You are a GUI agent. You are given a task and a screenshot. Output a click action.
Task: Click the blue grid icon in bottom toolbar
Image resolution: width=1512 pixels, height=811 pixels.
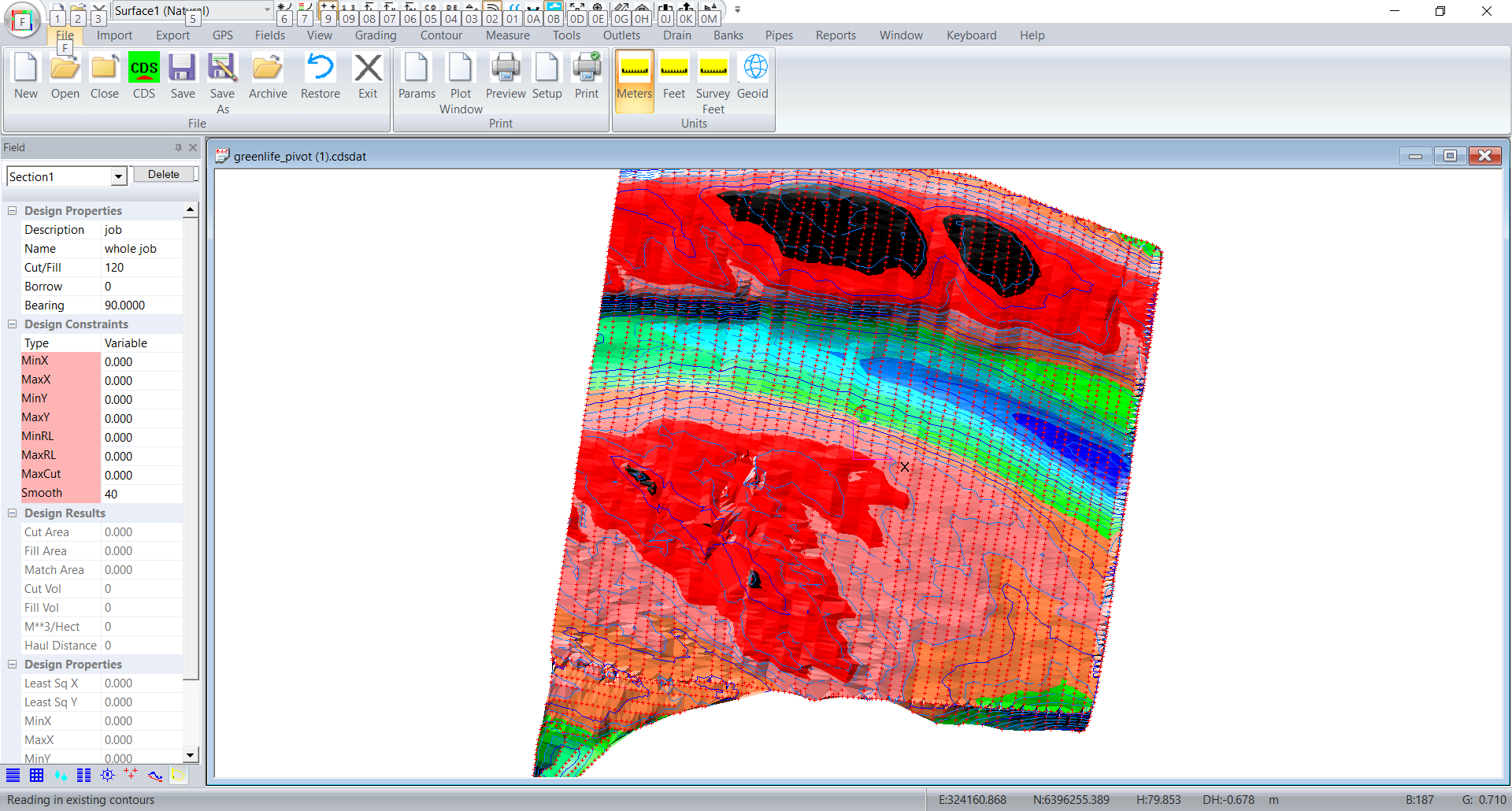click(x=36, y=776)
